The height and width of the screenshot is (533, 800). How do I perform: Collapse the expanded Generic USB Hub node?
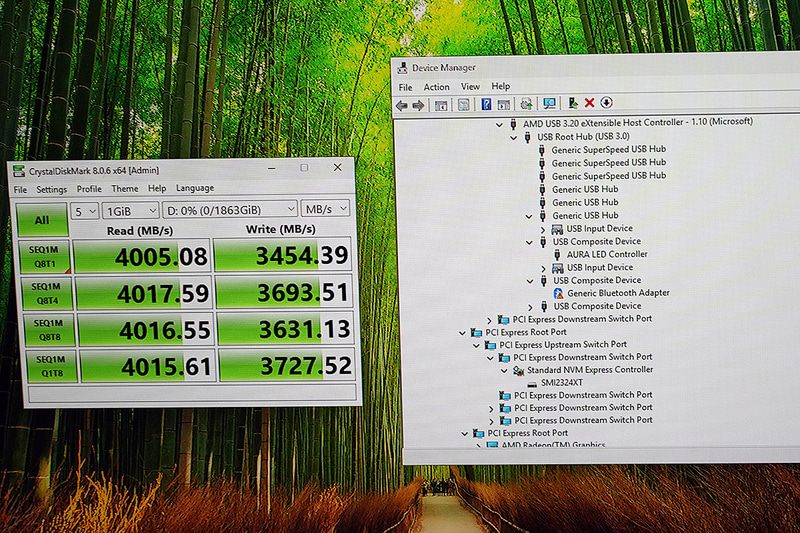coord(529,217)
